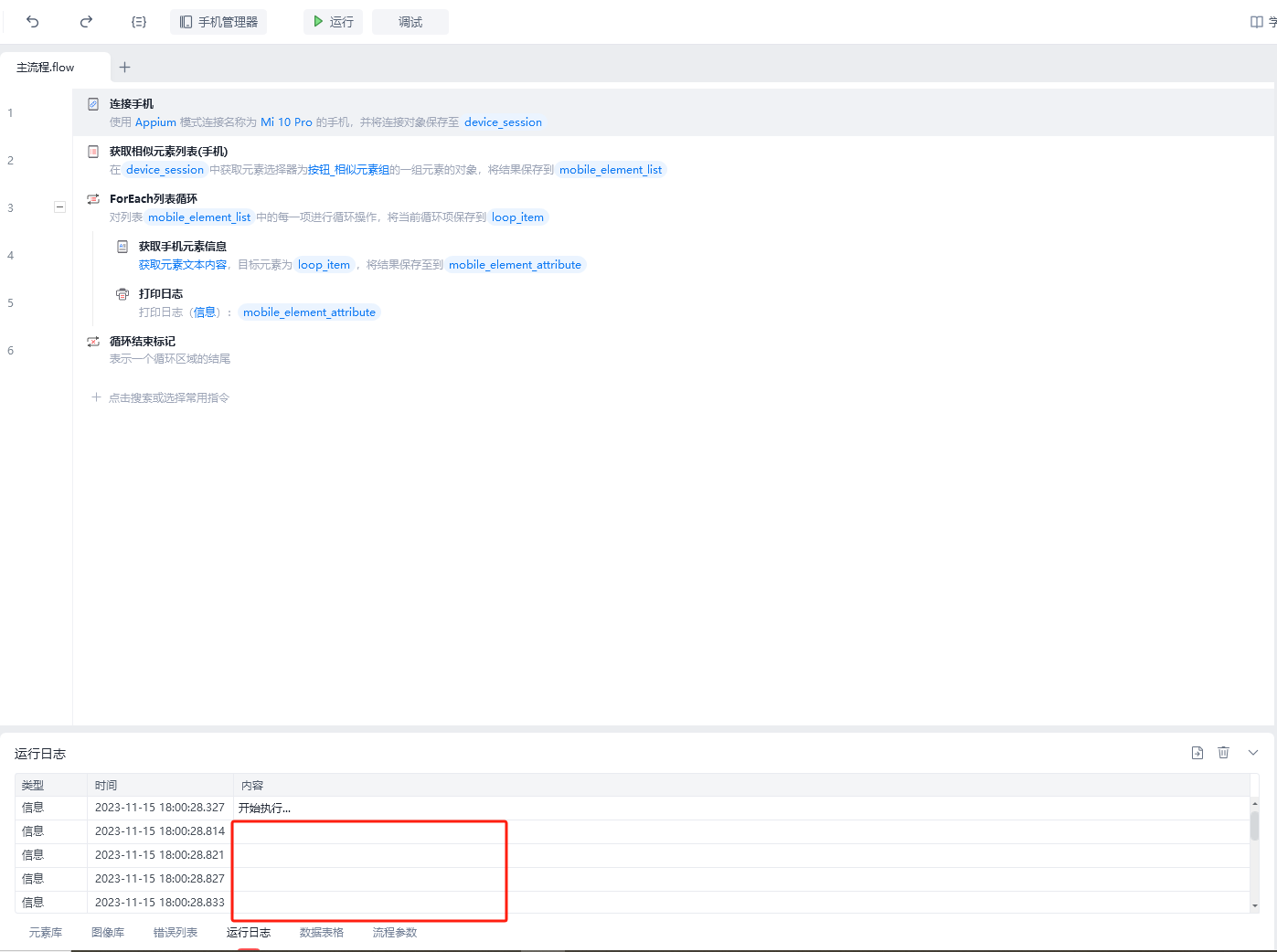
Task: Click the 获取元素文本内容 link
Action: pyautogui.click(x=183, y=265)
